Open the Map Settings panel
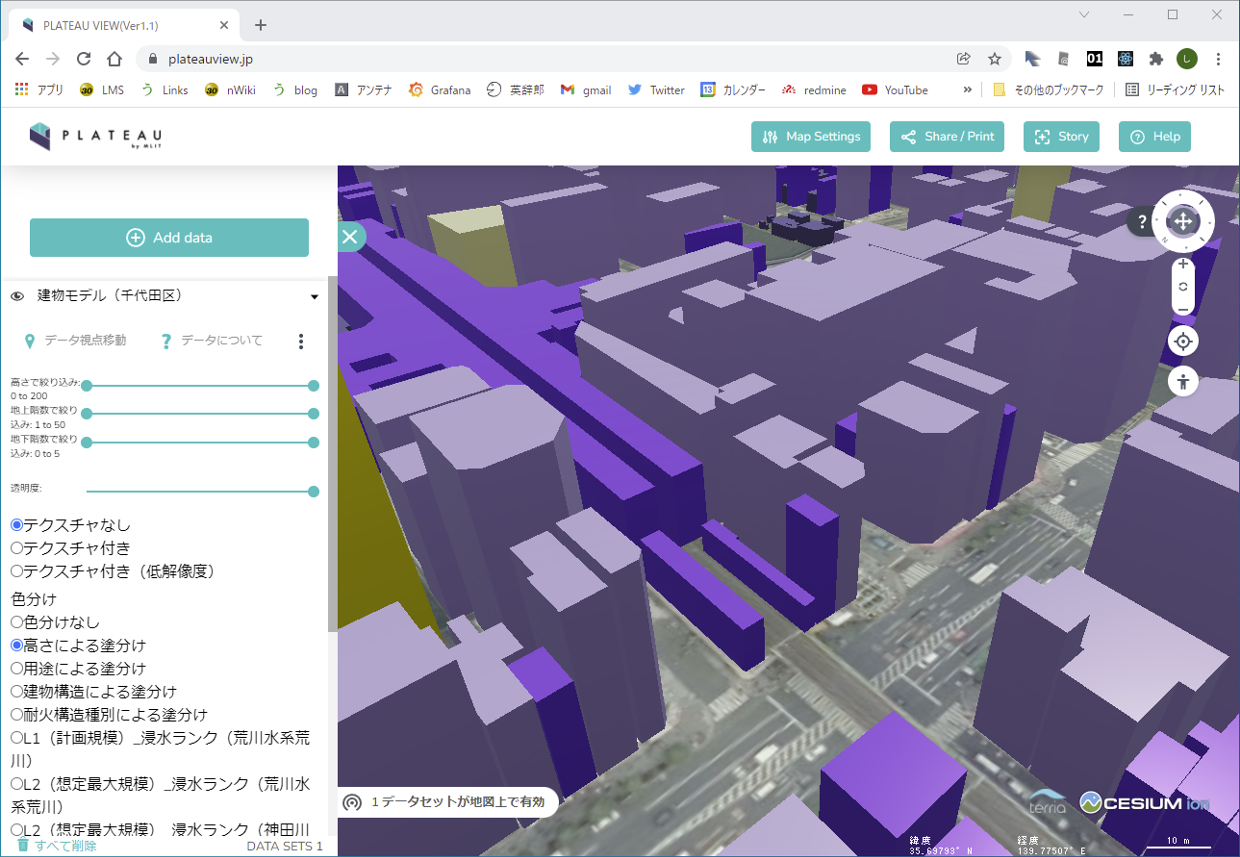1240x857 pixels. coord(811,137)
